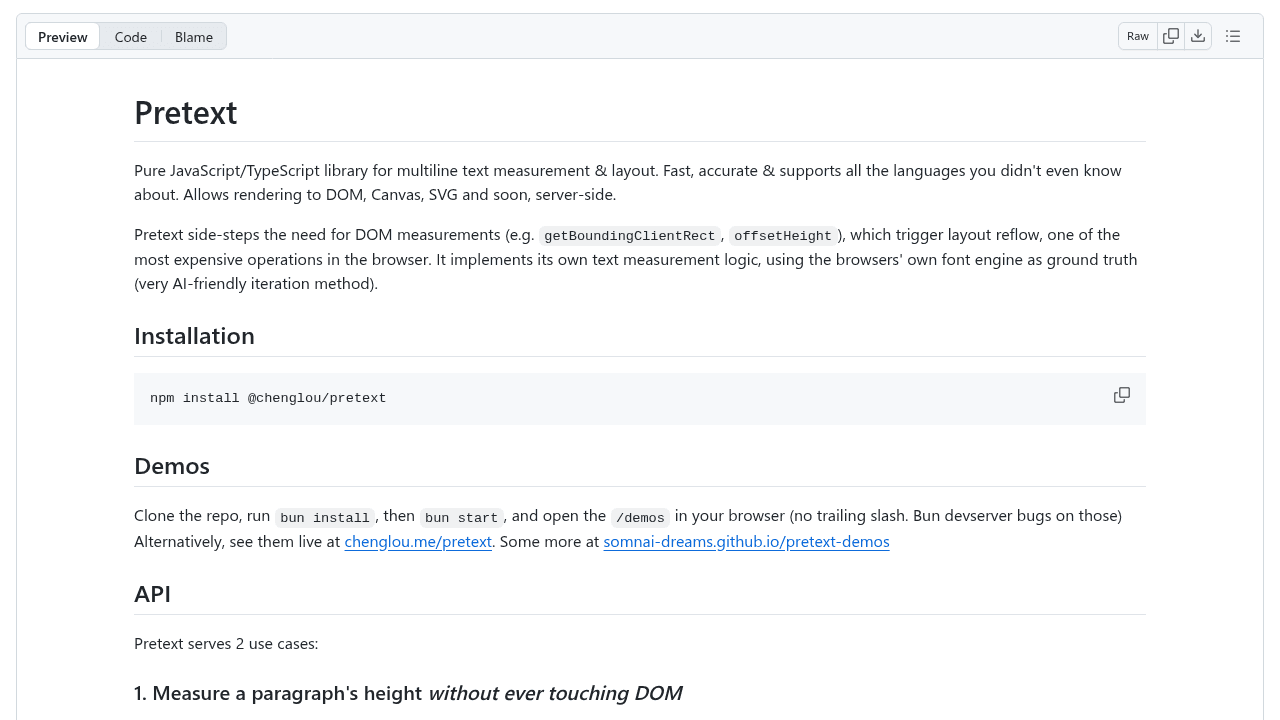
Task: Click the getBoundingClientRect inline code
Action: [x=629, y=236]
